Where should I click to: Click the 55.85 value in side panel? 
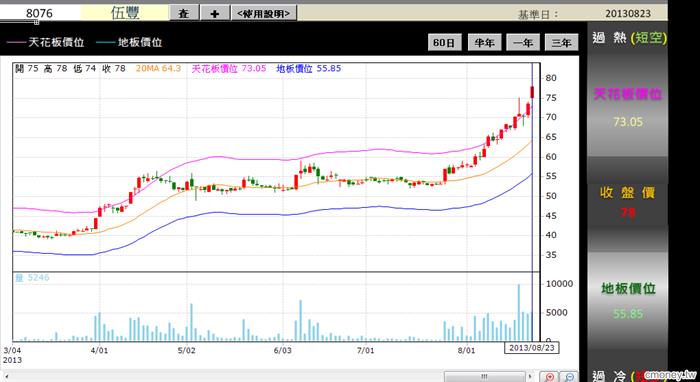click(x=628, y=314)
